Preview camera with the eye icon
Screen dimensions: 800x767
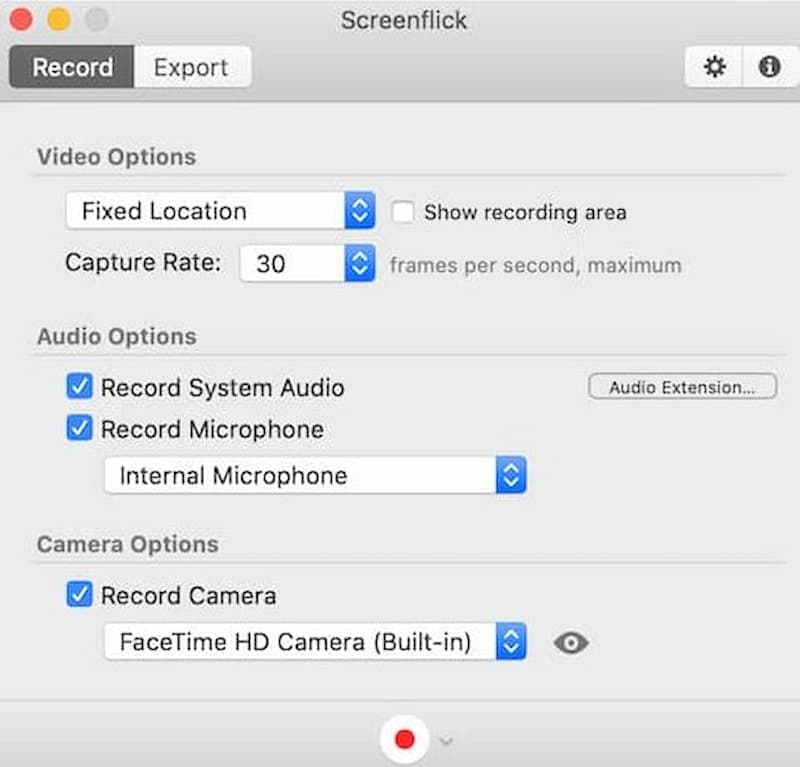point(571,643)
